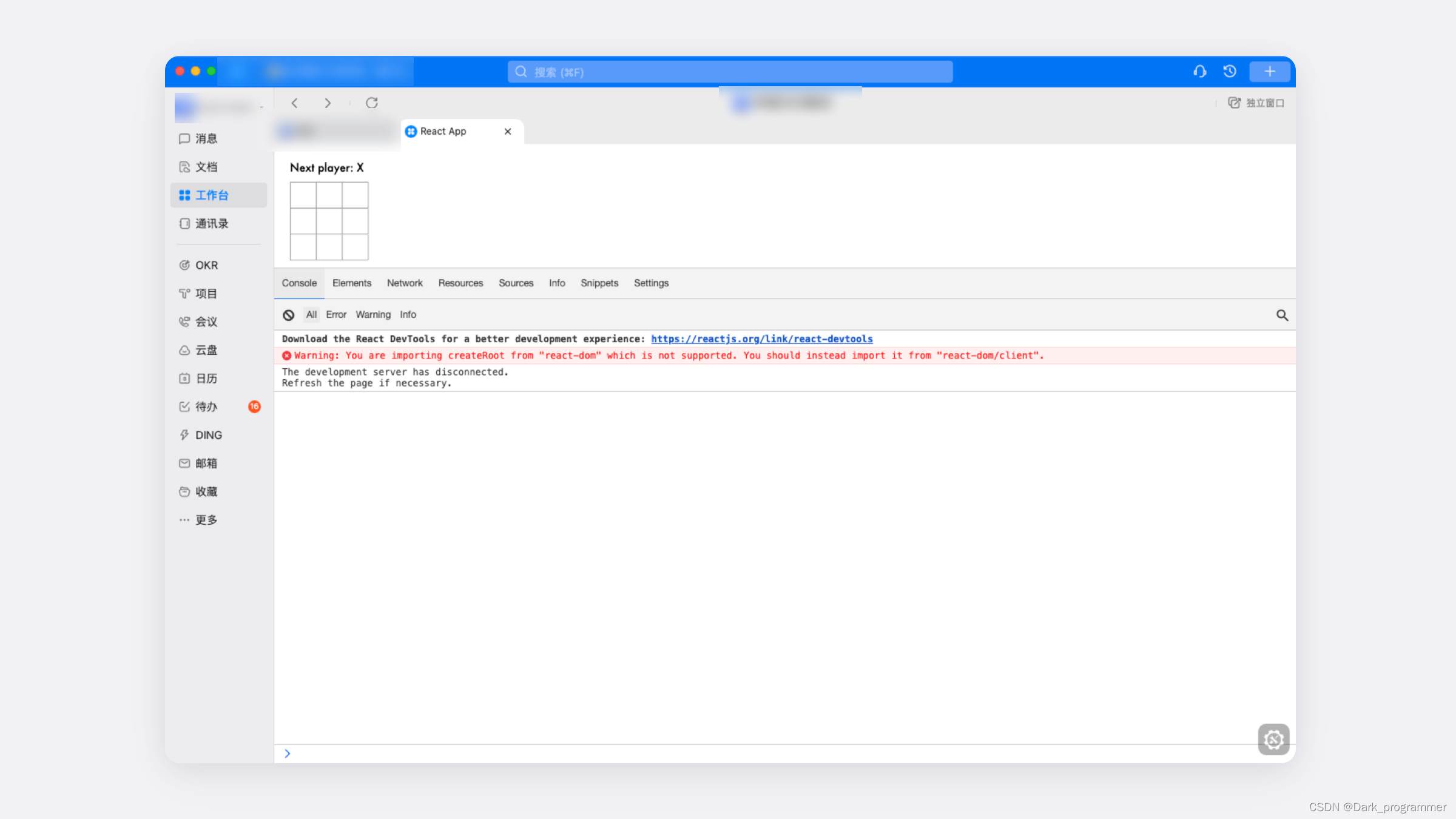Click the Resources tab in DevTools
The height and width of the screenshot is (819, 1456).
[460, 283]
